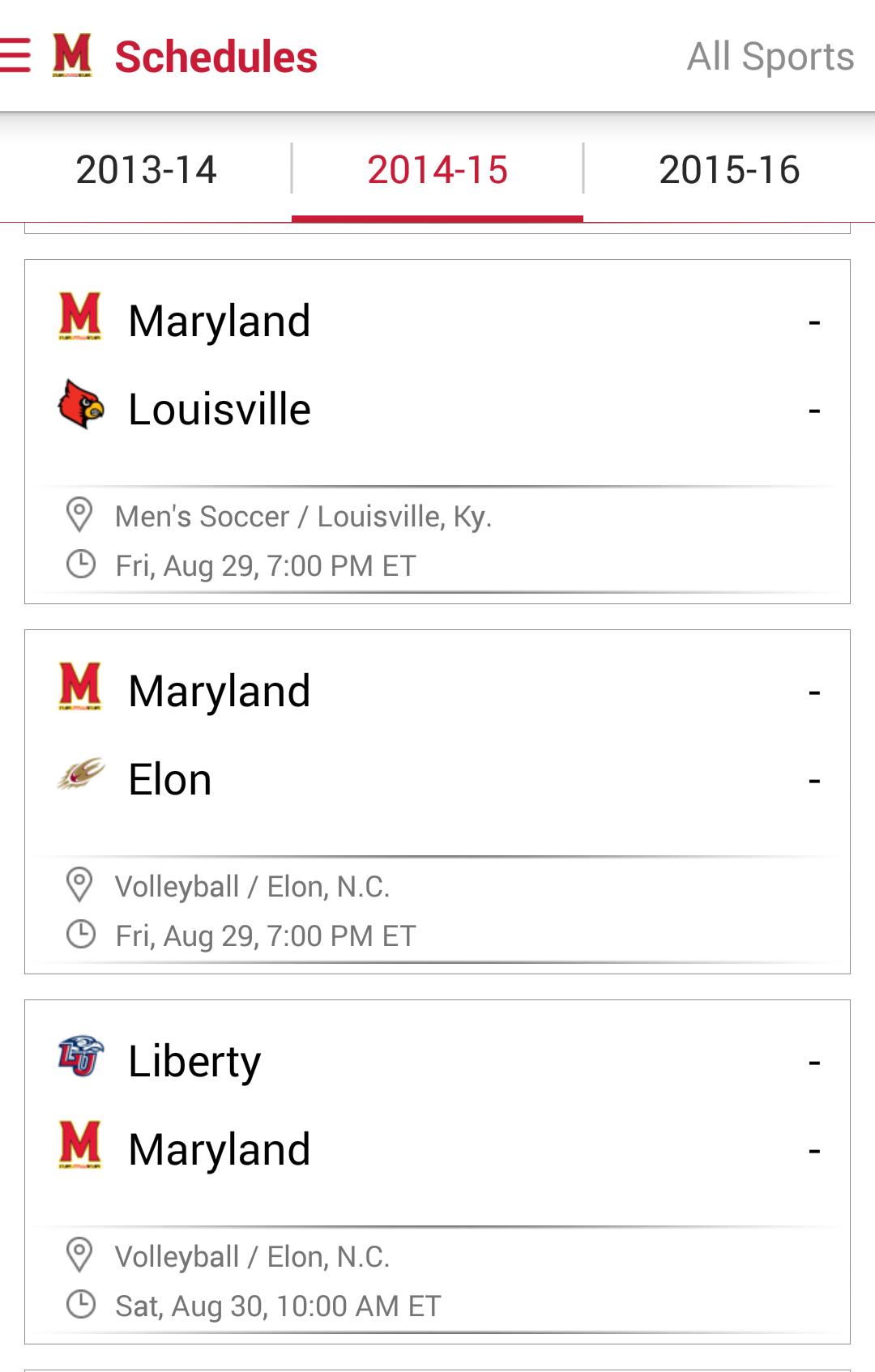Open the hamburger navigation menu
The width and height of the screenshot is (875, 1372).
(x=16, y=56)
